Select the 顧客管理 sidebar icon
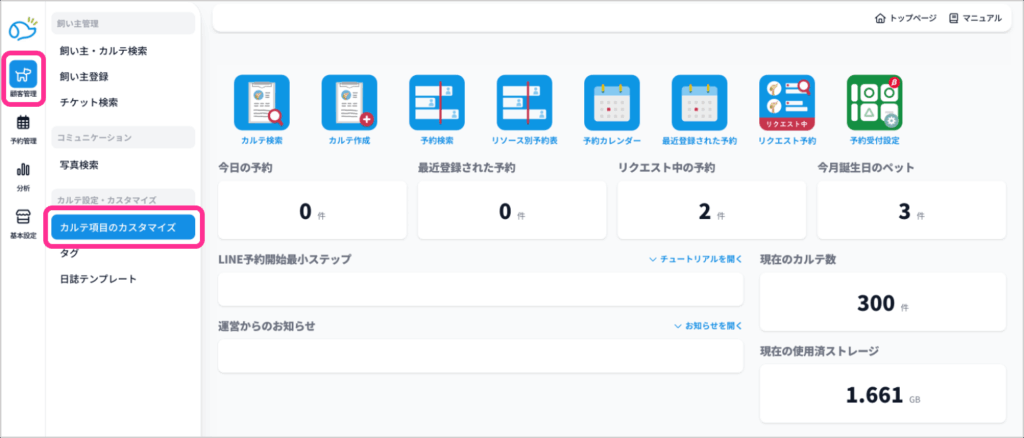Image resolution: width=1024 pixels, height=438 pixels. tap(23, 78)
